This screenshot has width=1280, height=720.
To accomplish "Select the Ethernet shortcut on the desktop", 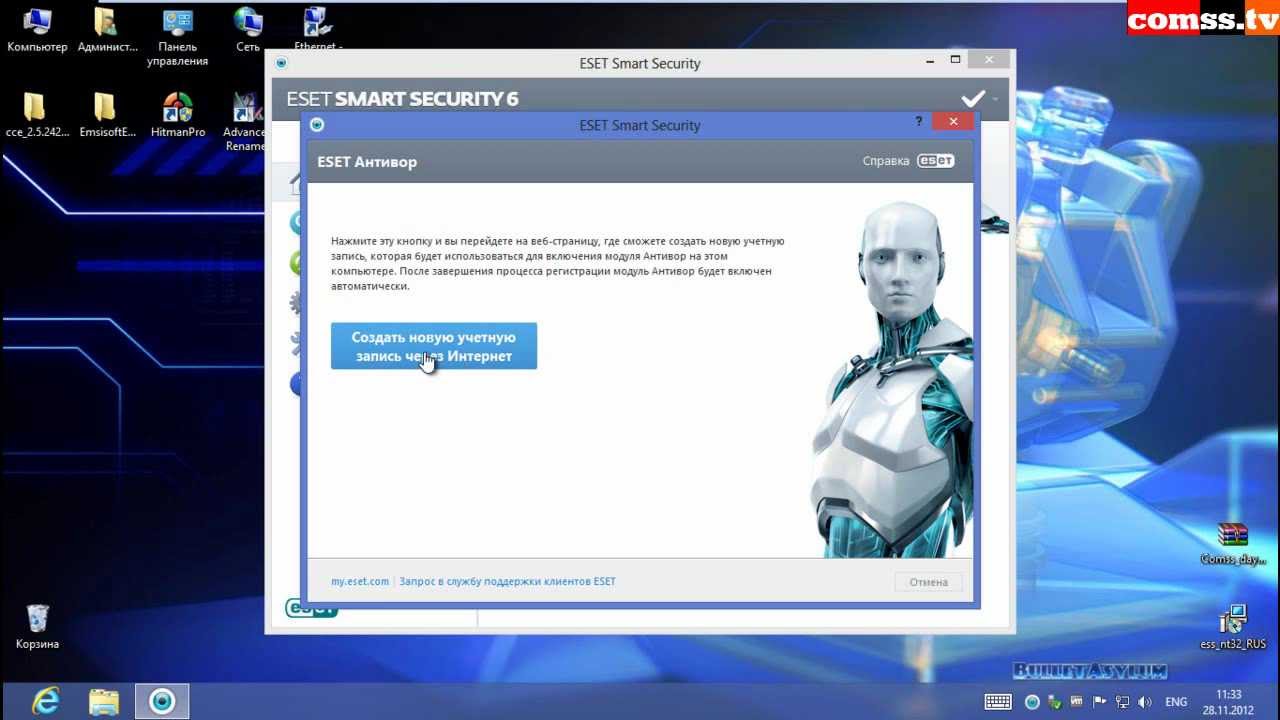I will click(318, 28).
